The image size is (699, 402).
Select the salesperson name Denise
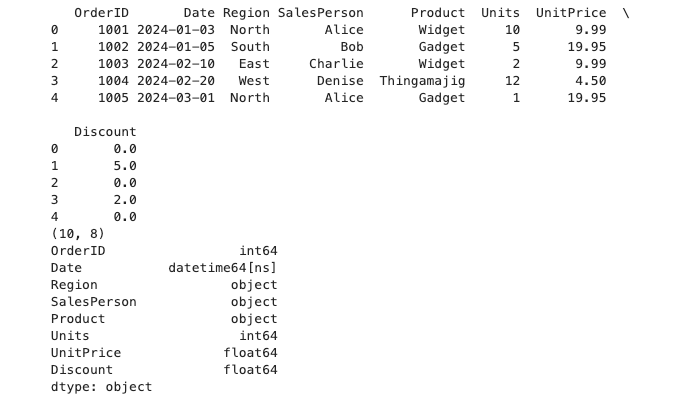coord(340,81)
